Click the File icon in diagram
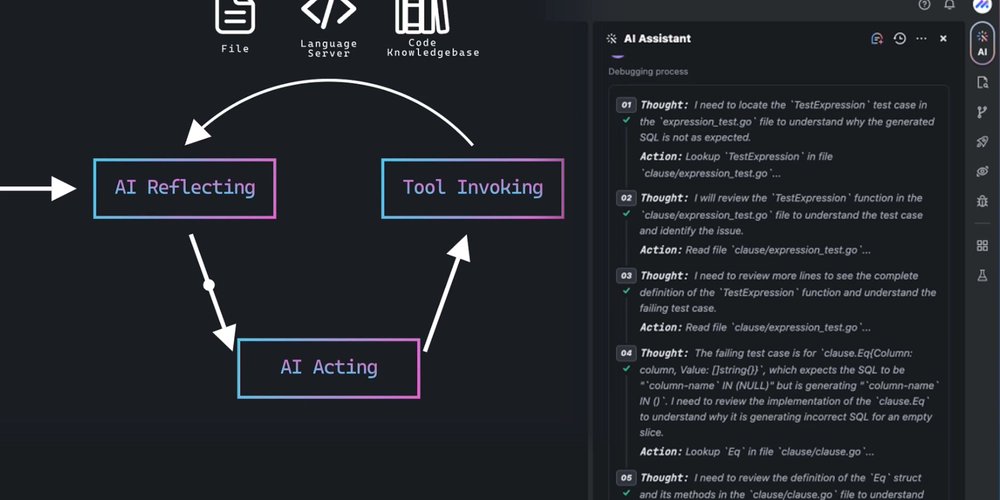The height and width of the screenshot is (500, 1000). pos(235,16)
